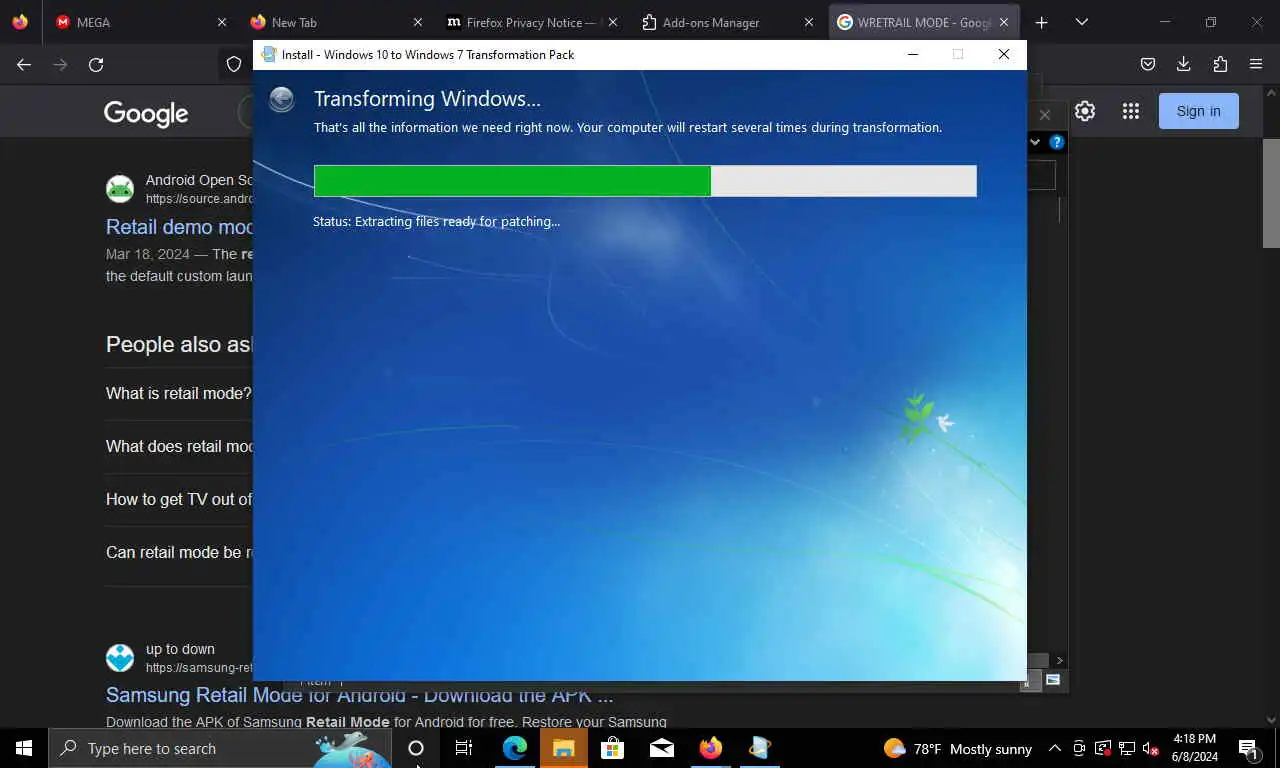Image resolution: width=1280 pixels, height=768 pixels.
Task: Switch to Firefox on the taskbar
Action: (x=710, y=748)
